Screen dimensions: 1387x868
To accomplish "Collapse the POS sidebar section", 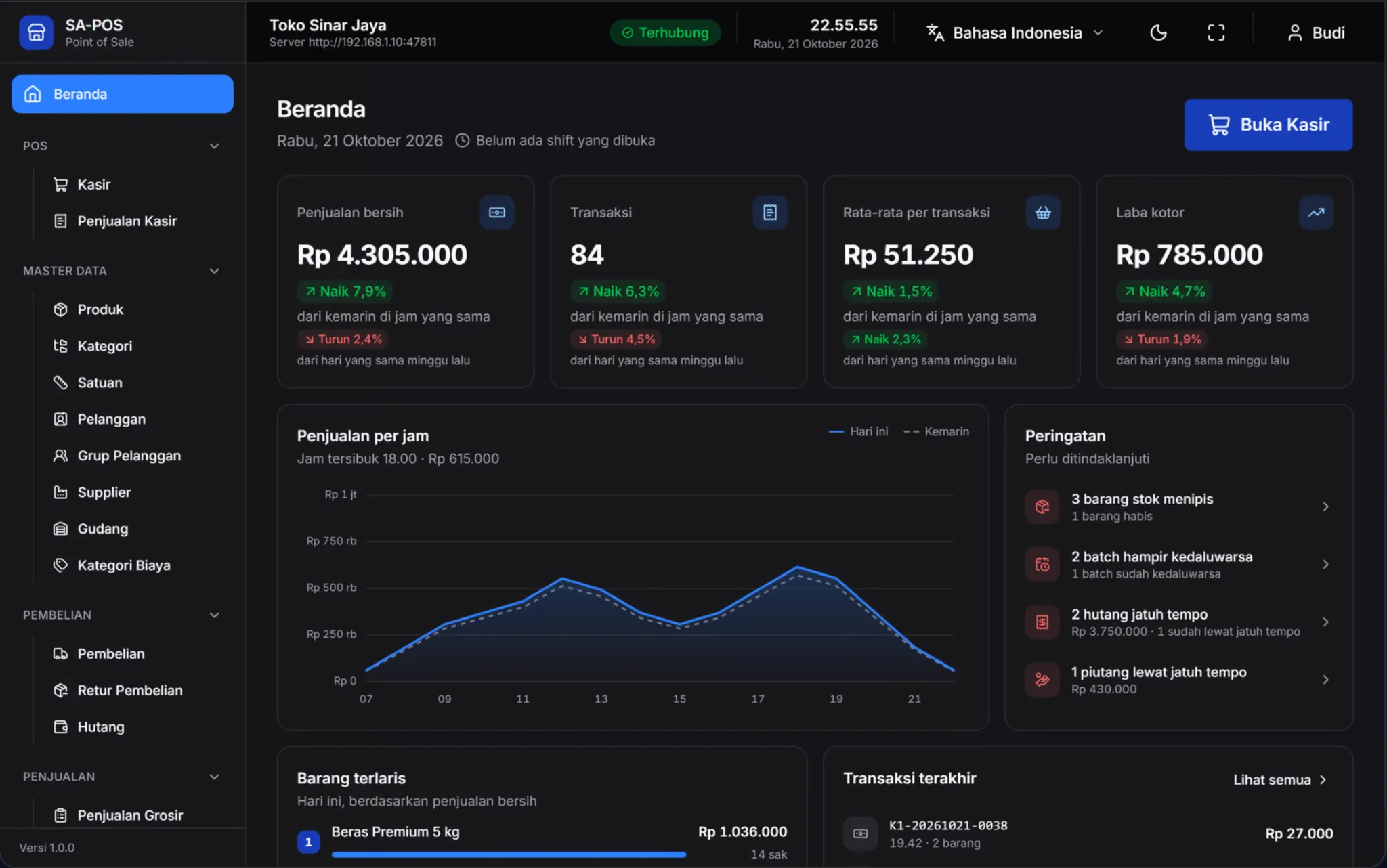I will tap(214, 146).
